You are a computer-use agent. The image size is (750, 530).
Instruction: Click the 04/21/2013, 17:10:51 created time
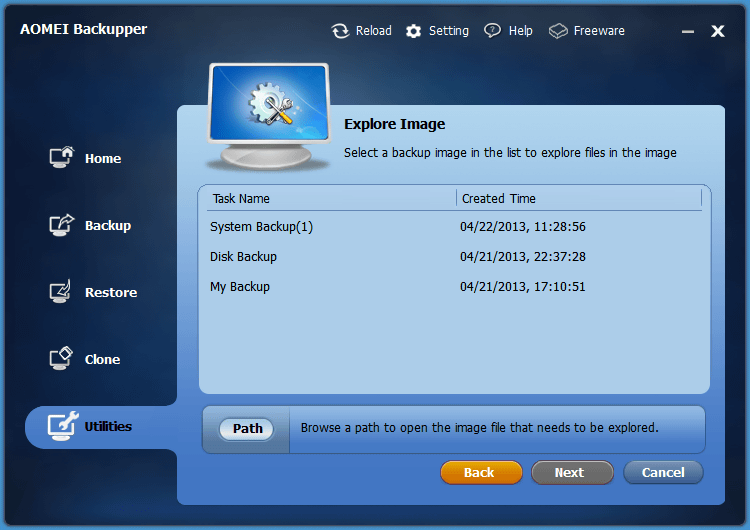click(x=522, y=287)
